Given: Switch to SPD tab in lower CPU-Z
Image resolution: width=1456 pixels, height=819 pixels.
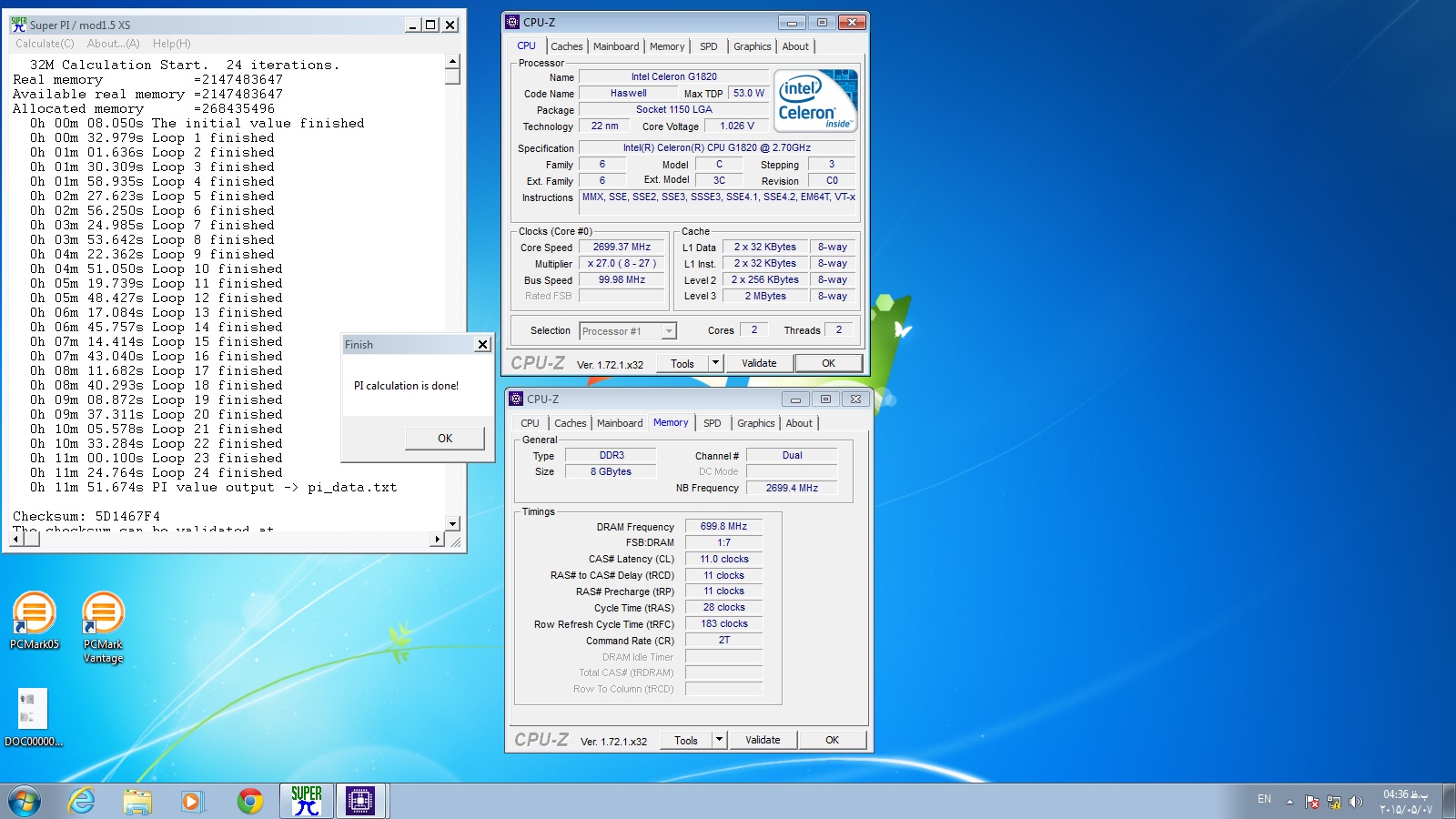Looking at the screenshot, I should [713, 423].
